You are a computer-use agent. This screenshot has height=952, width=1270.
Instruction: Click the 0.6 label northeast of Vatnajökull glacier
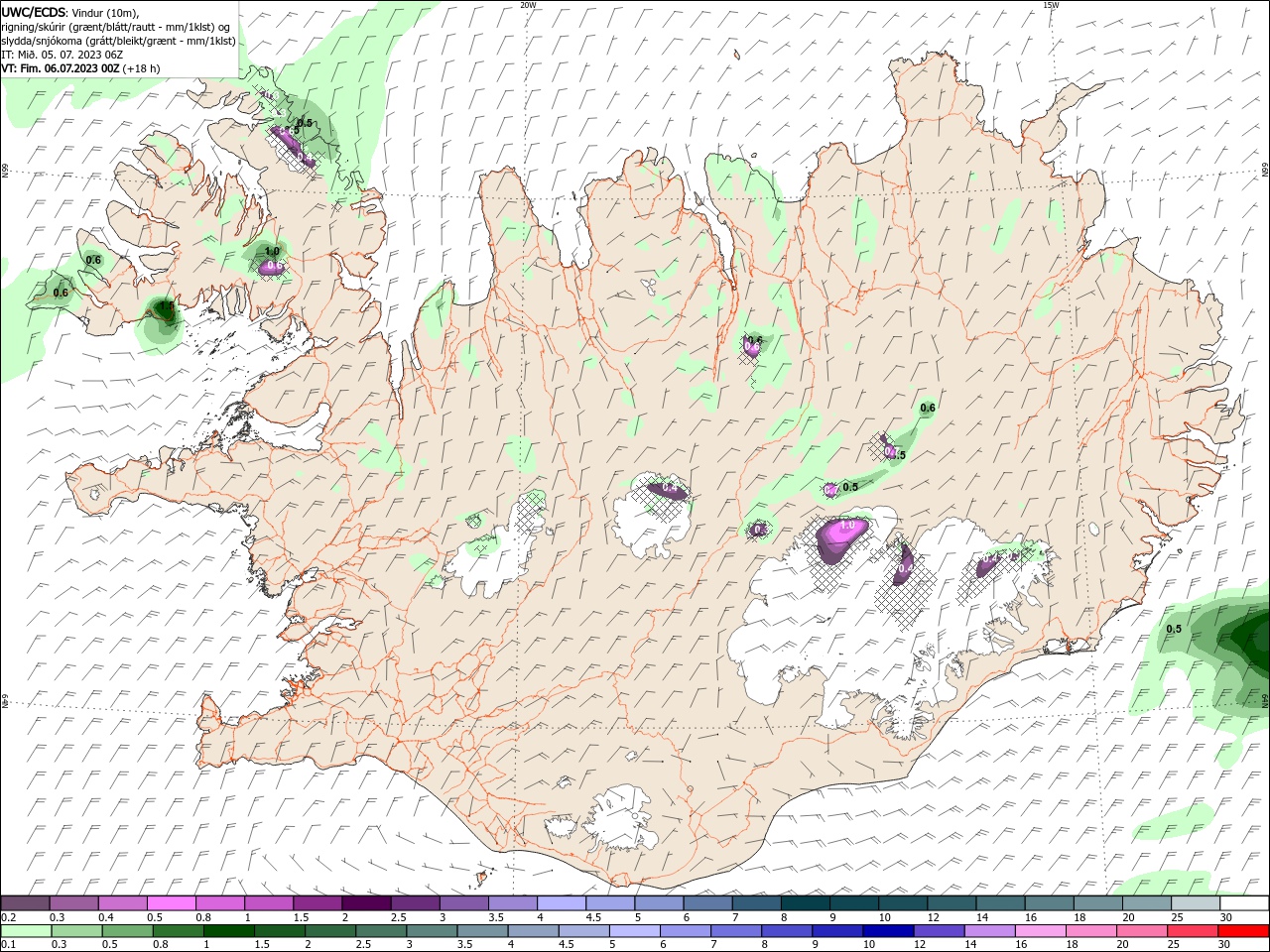928,408
